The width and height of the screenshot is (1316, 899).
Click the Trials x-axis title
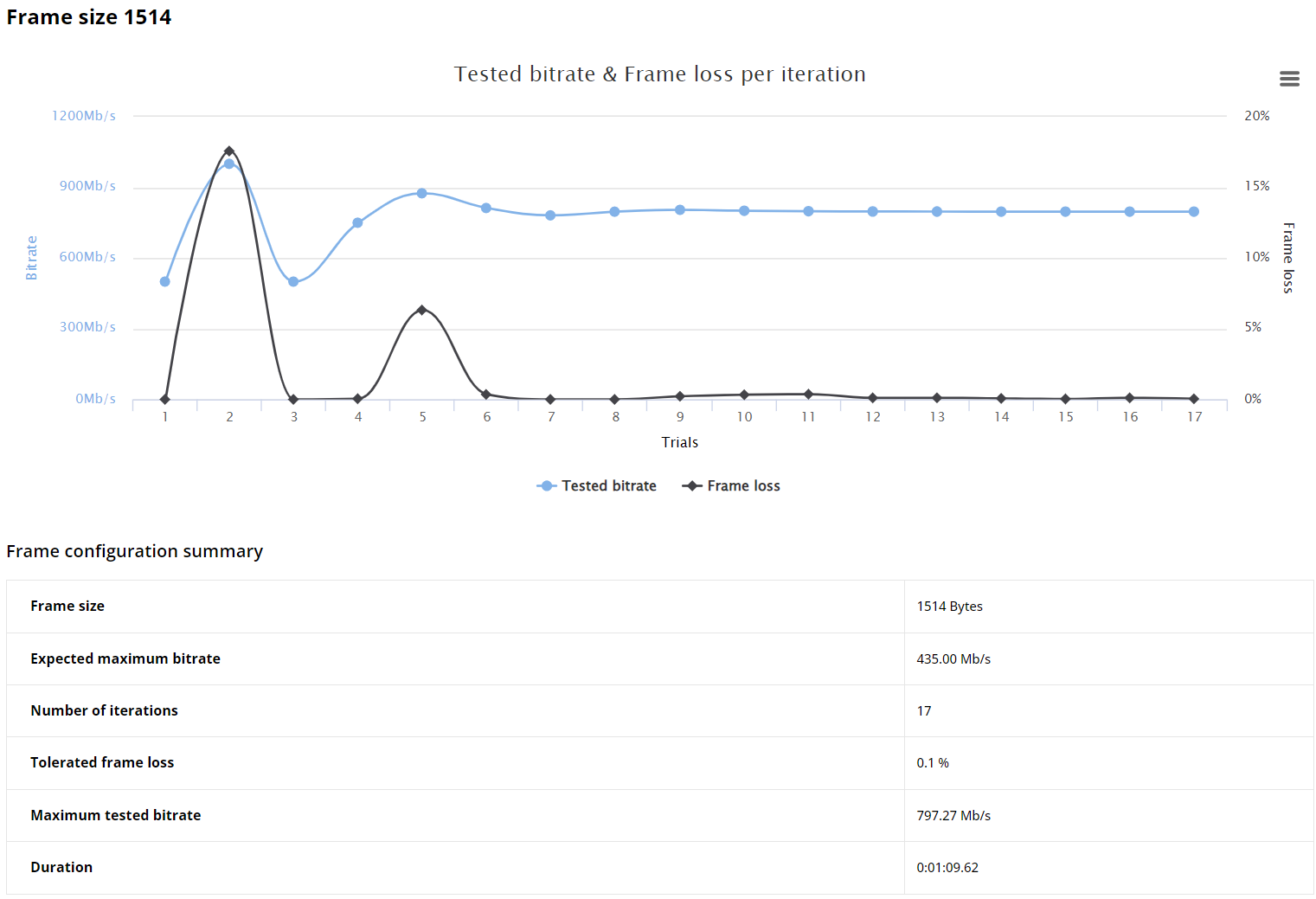click(679, 442)
